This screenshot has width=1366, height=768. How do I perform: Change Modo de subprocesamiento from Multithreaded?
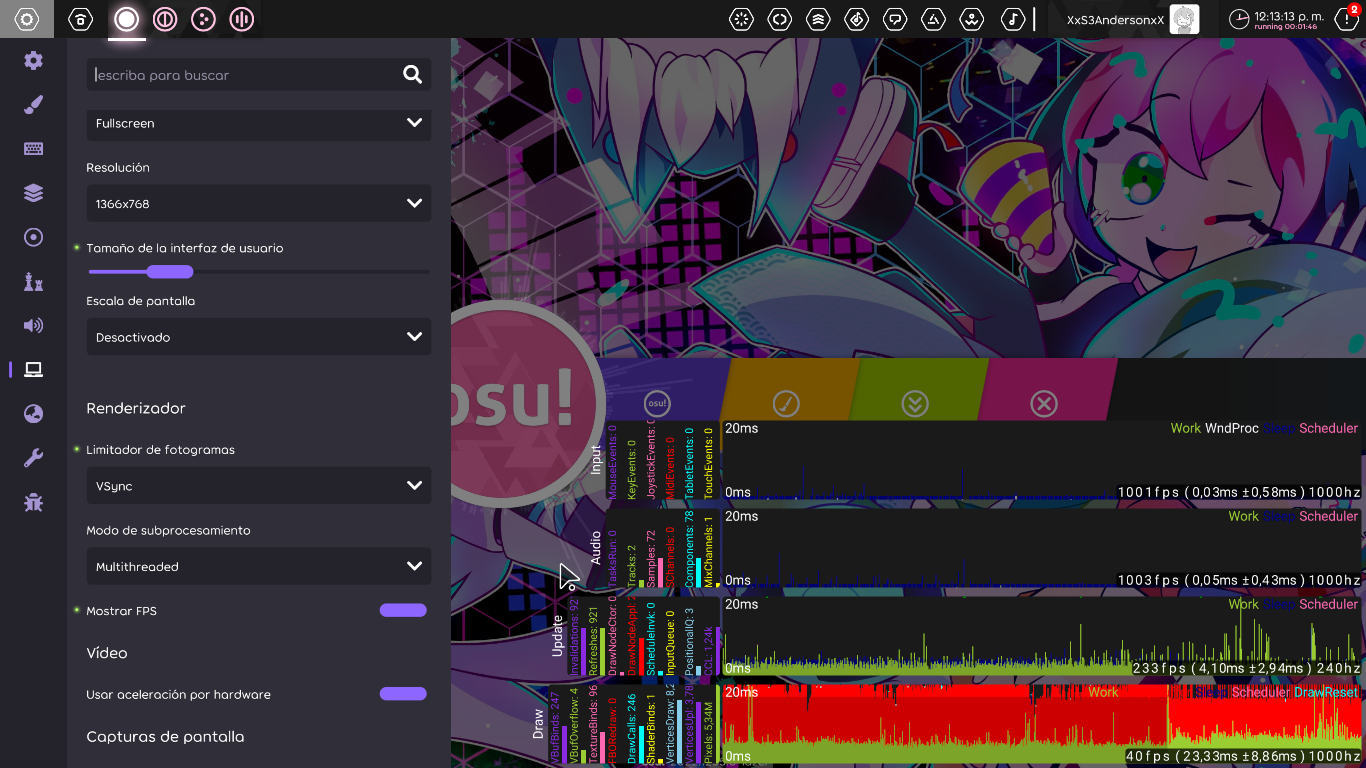[x=258, y=566]
